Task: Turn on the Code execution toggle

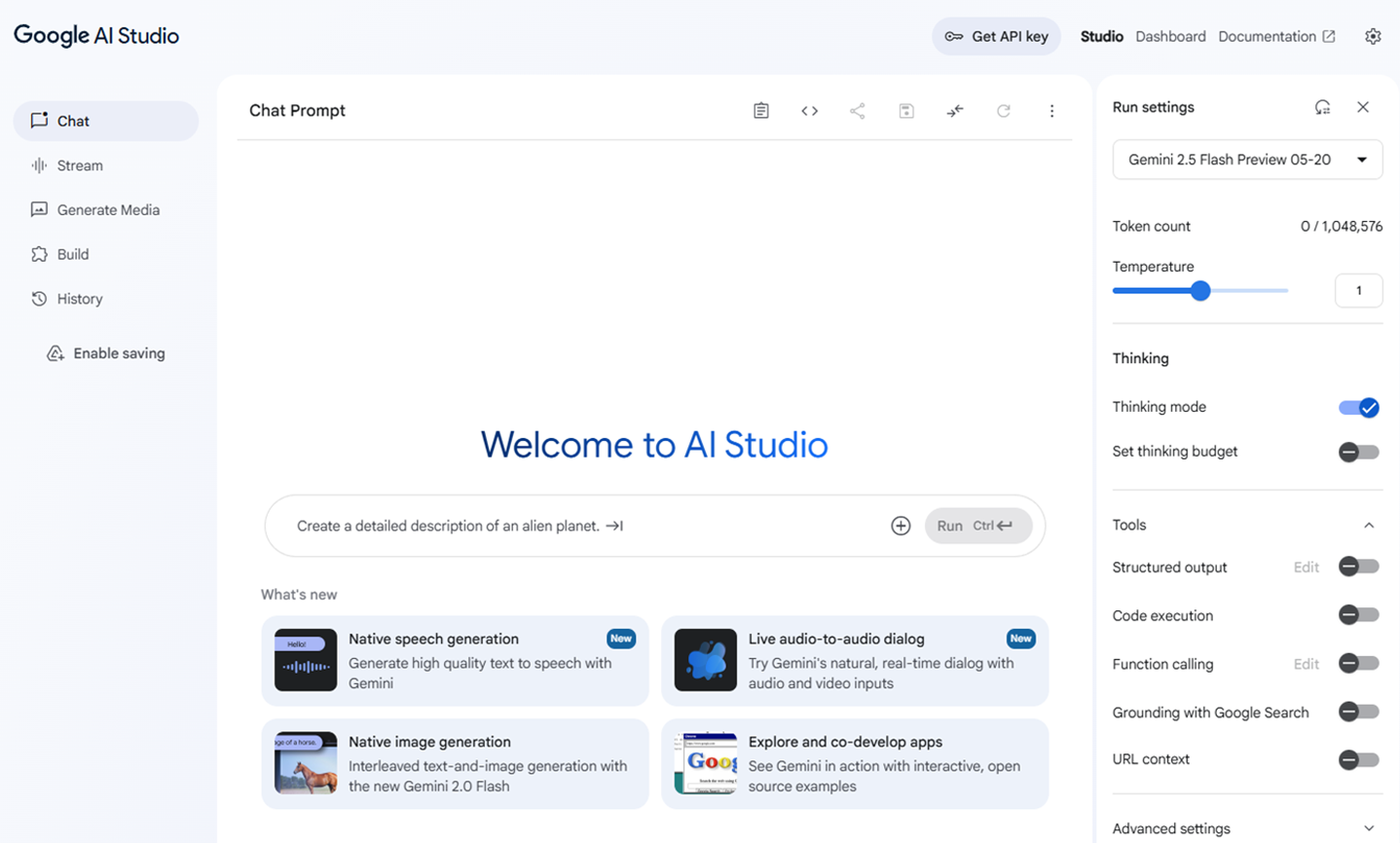Action: 1359,615
